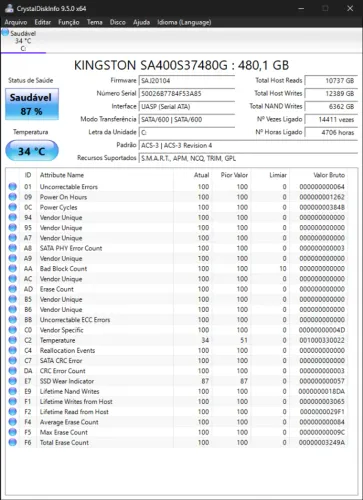Click the status icon for Average Erase Count row
Viewport: 363px width, 500px height.
[13, 422]
